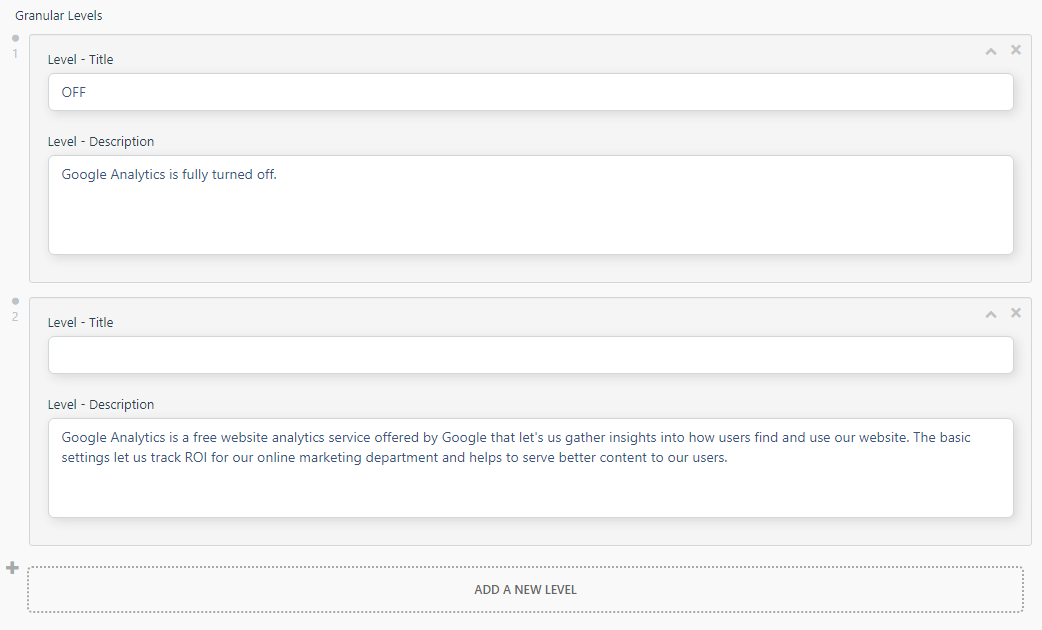The height and width of the screenshot is (630, 1042).
Task: Click the chevron on level 1 header
Action: (990, 49)
